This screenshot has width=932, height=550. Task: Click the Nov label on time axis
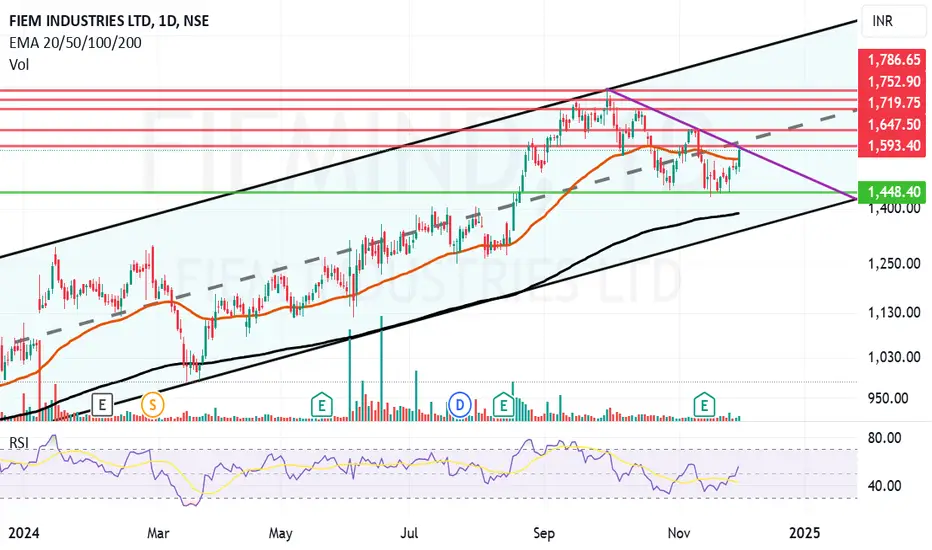678,533
